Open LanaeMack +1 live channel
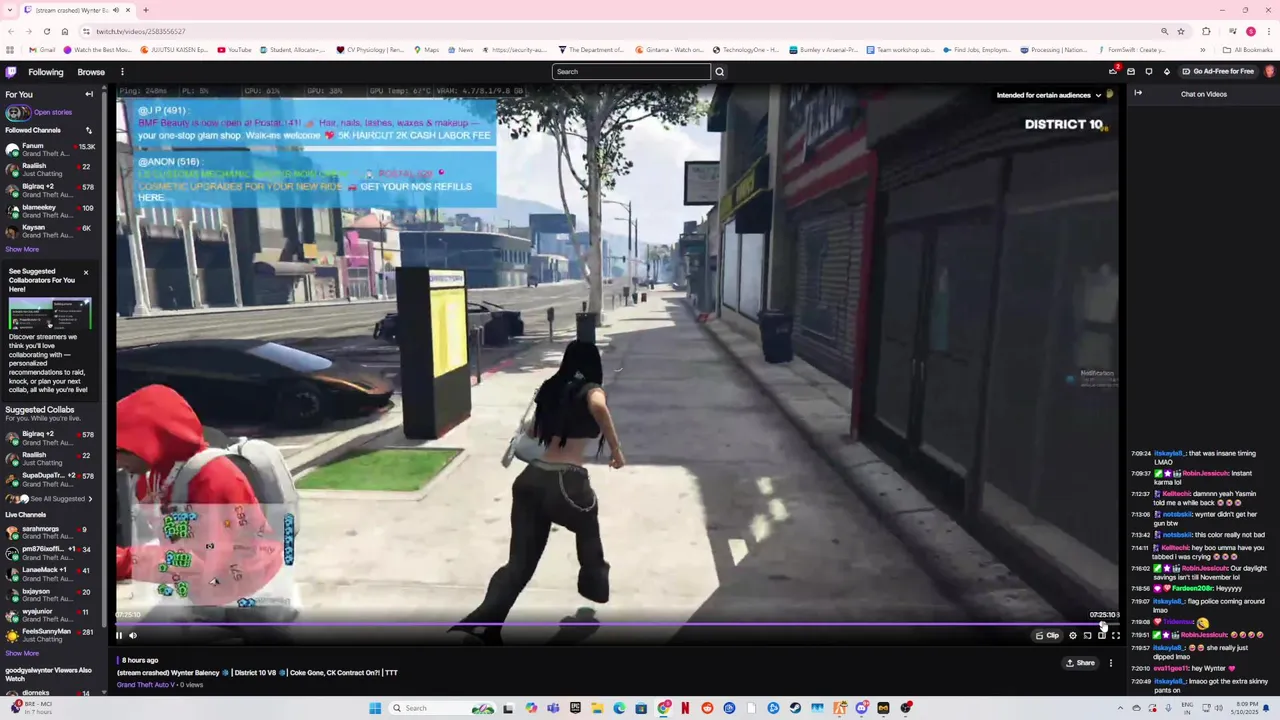1280x720 pixels. [x=50, y=574]
